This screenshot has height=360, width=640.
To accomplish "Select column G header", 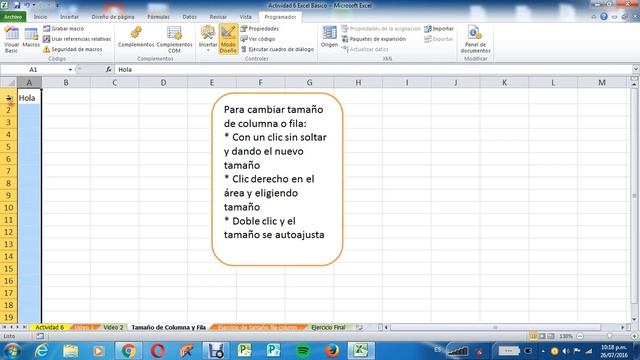I will pyautogui.click(x=309, y=82).
